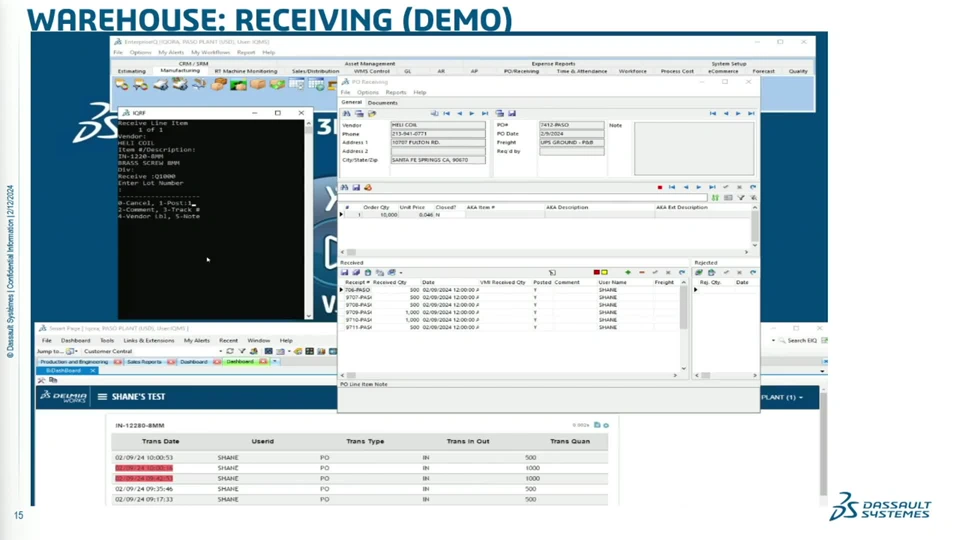Open the Sales Reports tab in Smart Page

(144, 362)
